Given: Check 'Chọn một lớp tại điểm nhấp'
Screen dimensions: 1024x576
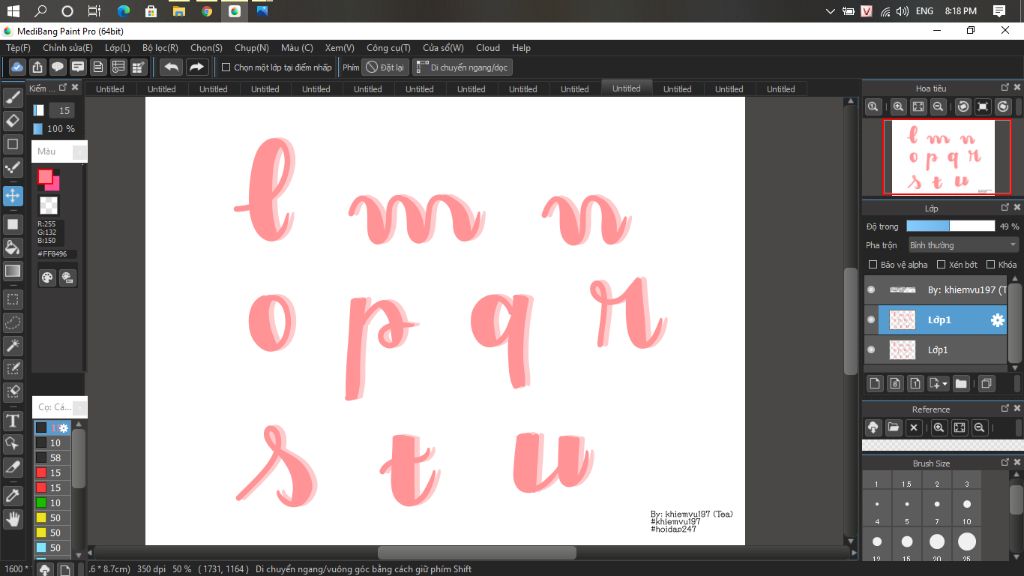Looking at the screenshot, I should 226,67.
